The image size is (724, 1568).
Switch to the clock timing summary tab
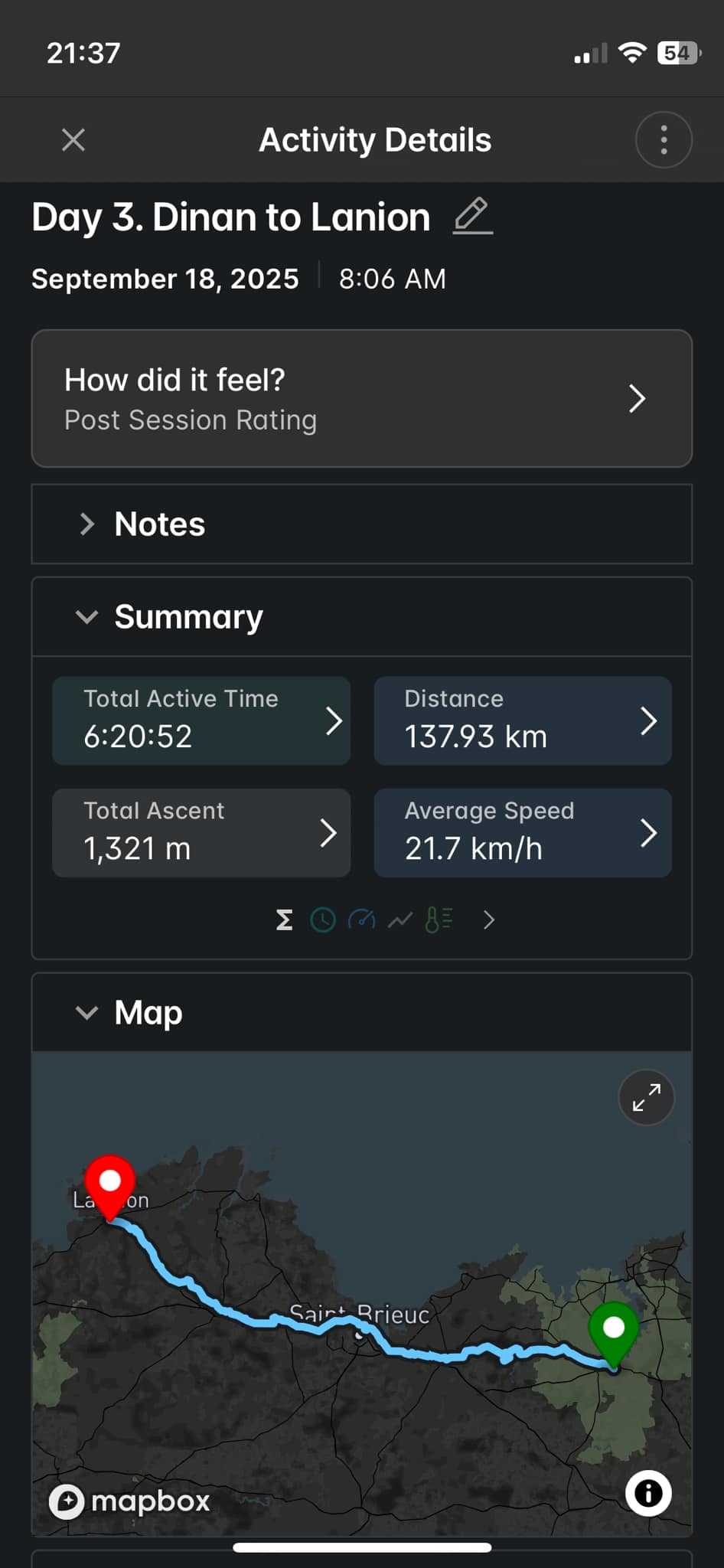pos(323,920)
